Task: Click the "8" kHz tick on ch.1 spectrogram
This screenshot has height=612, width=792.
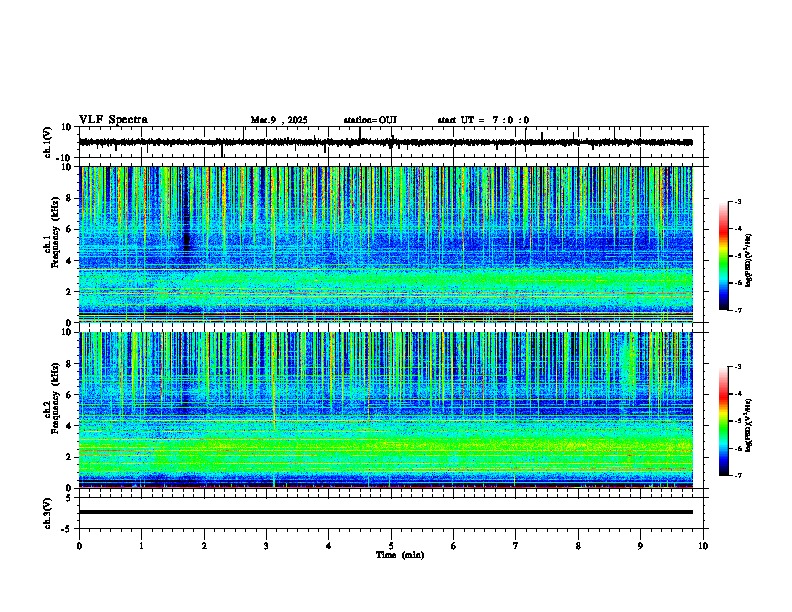Action: point(69,198)
